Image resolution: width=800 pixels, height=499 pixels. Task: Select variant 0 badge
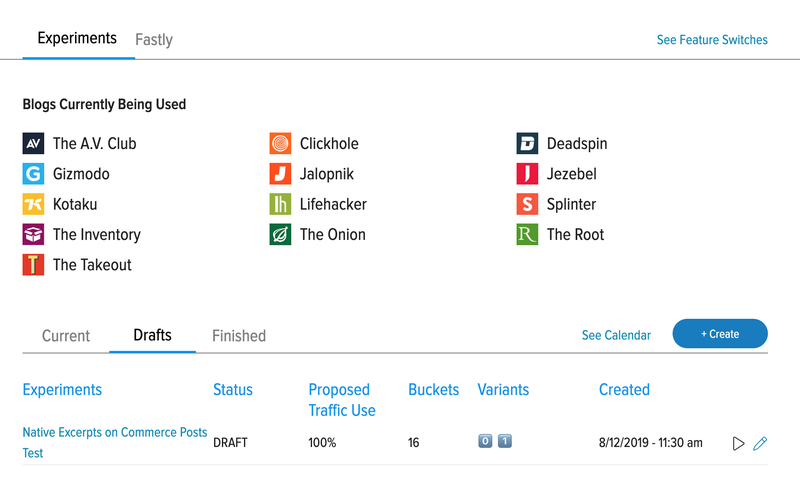(x=485, y=441)
